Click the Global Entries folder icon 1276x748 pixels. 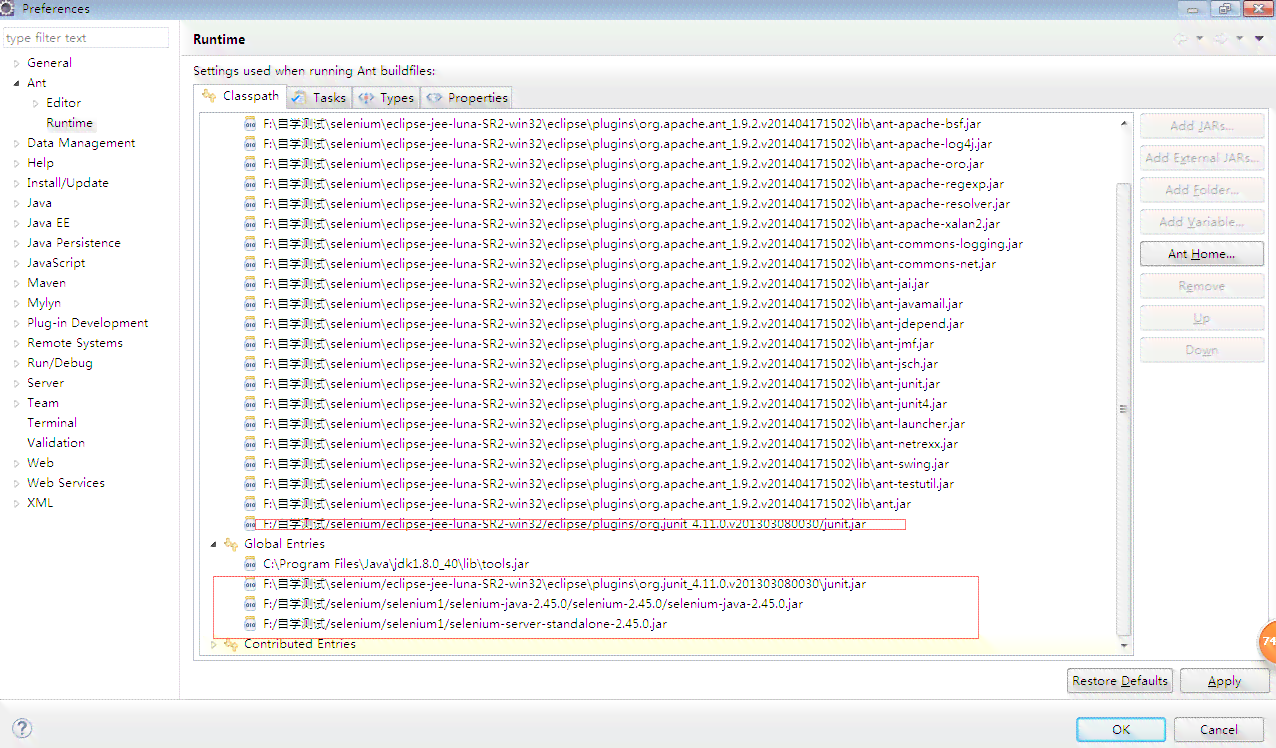(231, 544)
